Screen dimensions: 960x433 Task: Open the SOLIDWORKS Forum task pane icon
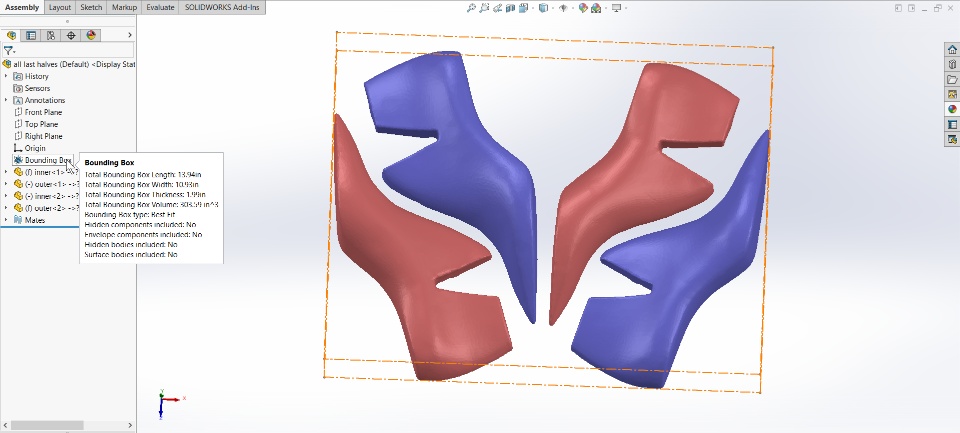pos(952,139)
